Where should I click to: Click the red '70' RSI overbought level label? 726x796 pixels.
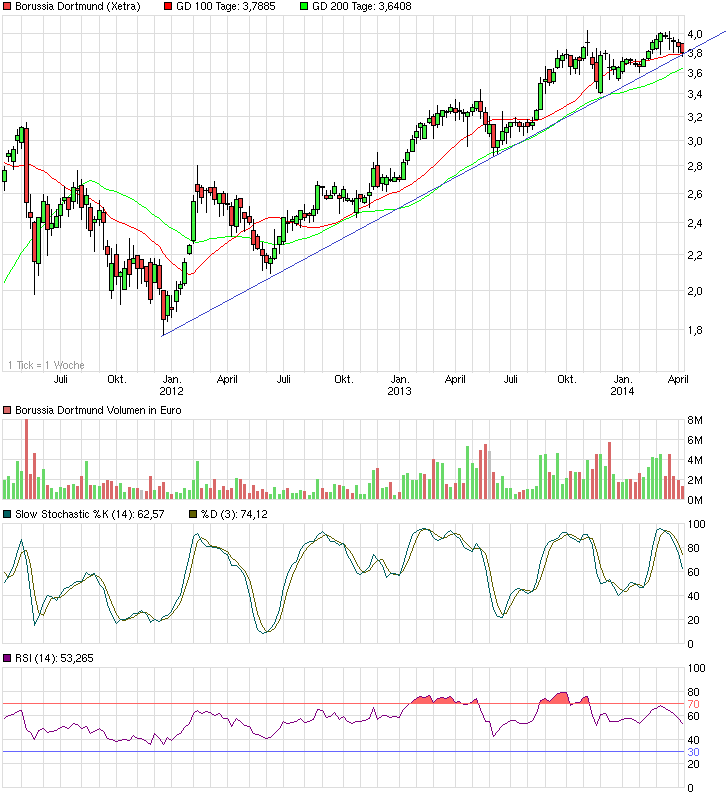click(694, 704)
